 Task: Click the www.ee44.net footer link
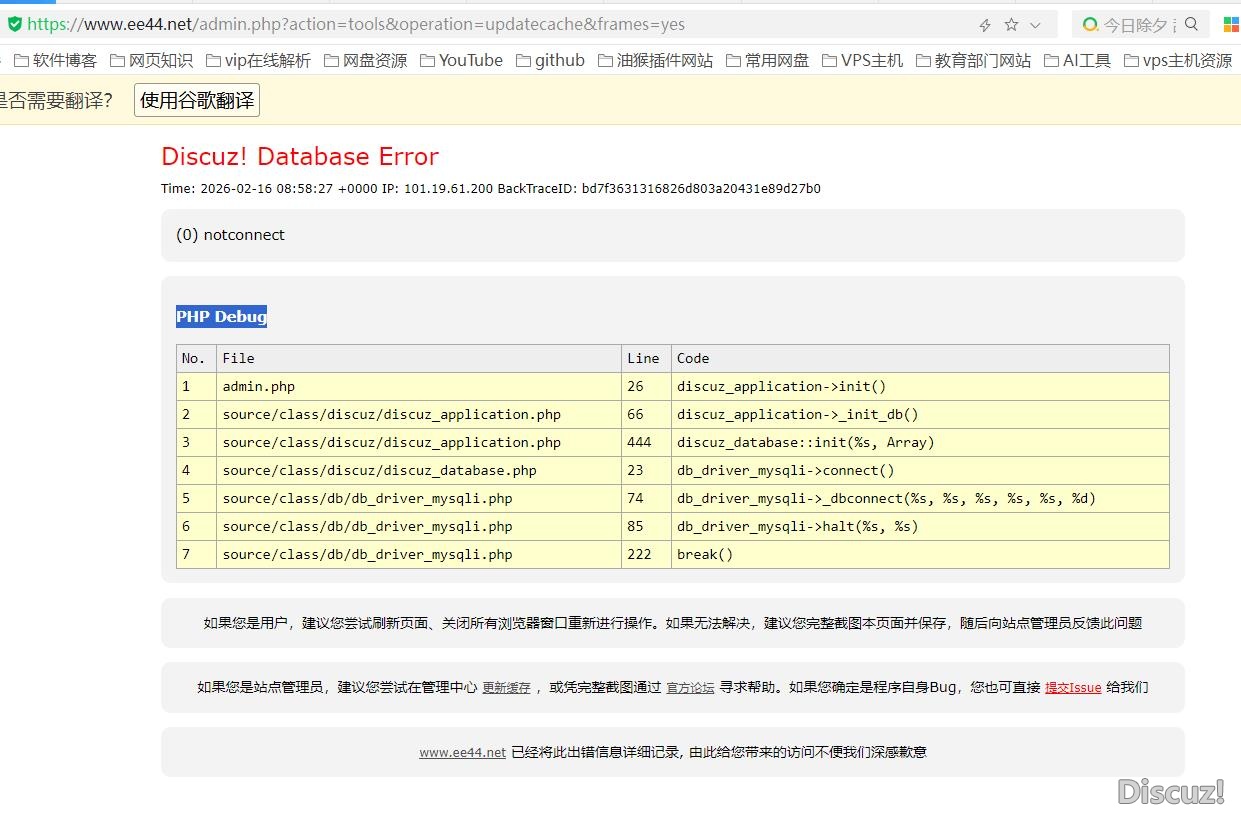[462, 752]
